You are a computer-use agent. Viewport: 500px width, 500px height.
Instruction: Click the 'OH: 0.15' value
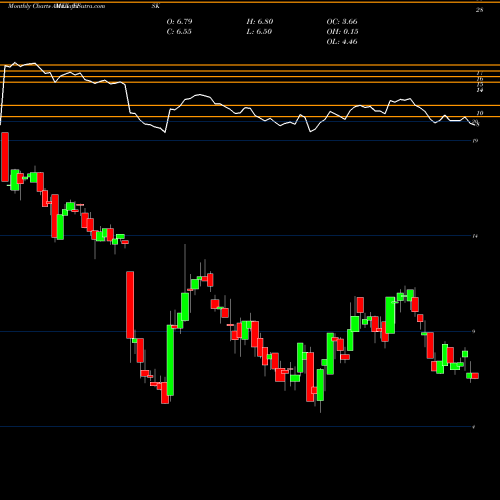point(342,32)
